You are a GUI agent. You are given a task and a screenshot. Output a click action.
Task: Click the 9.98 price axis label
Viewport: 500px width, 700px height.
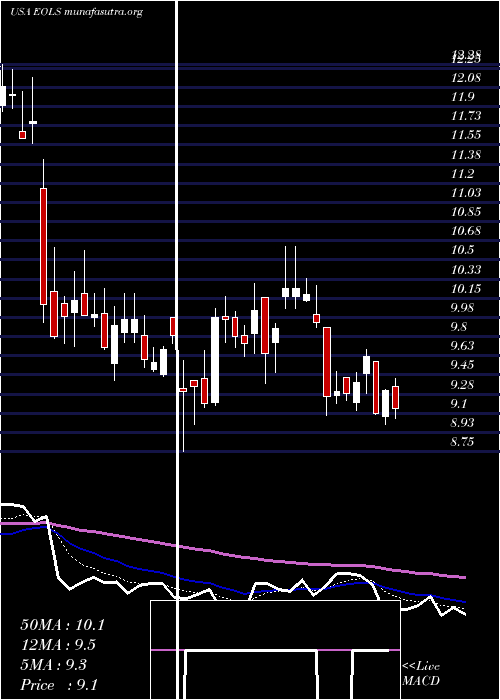(x=463, y=308)
